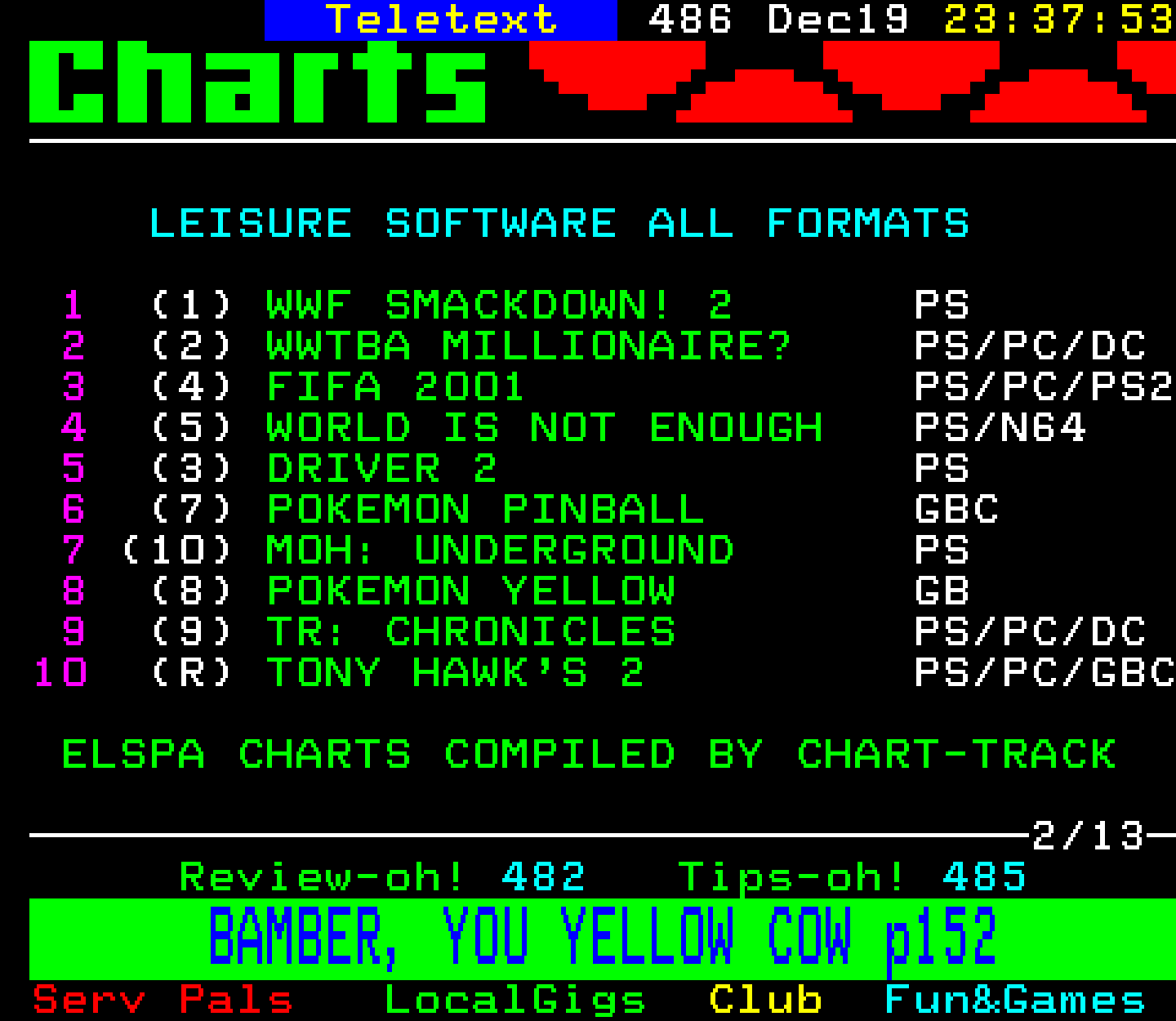
Task: Click the FIFA 2001 chart entry
Action: [x=395, y=387]
